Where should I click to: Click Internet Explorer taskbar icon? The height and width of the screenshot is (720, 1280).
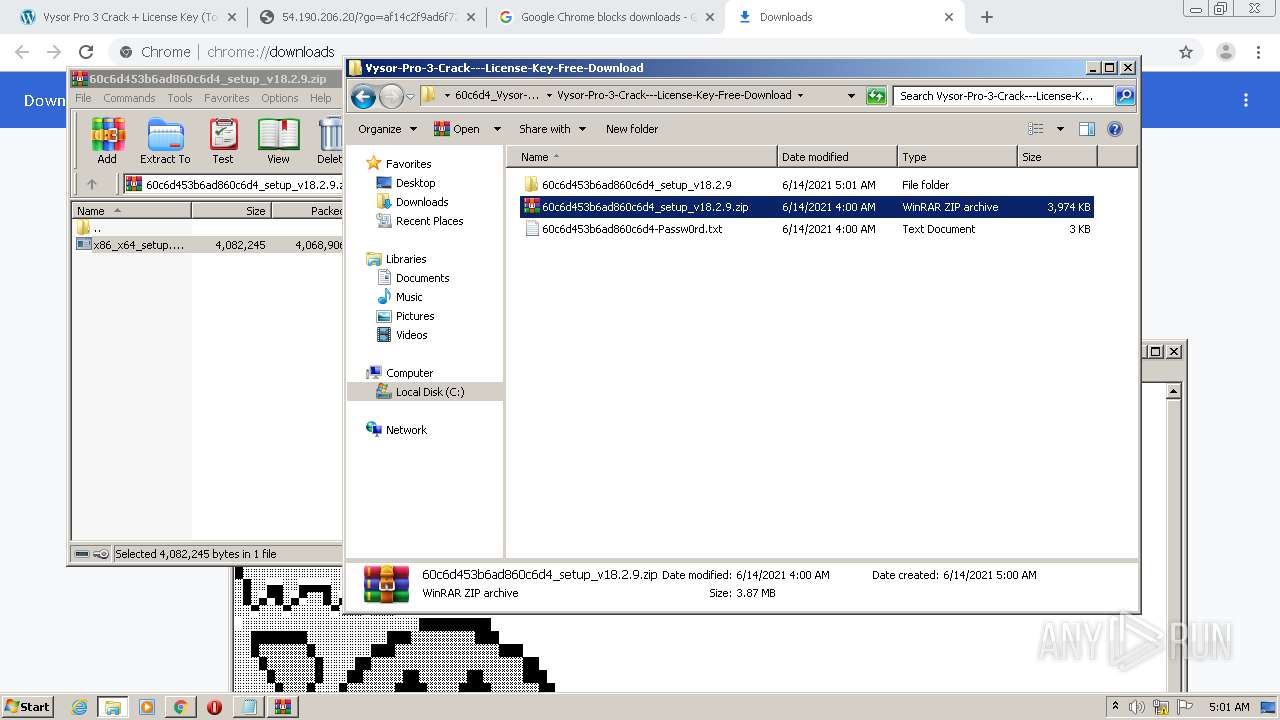(x=79, y=707)
